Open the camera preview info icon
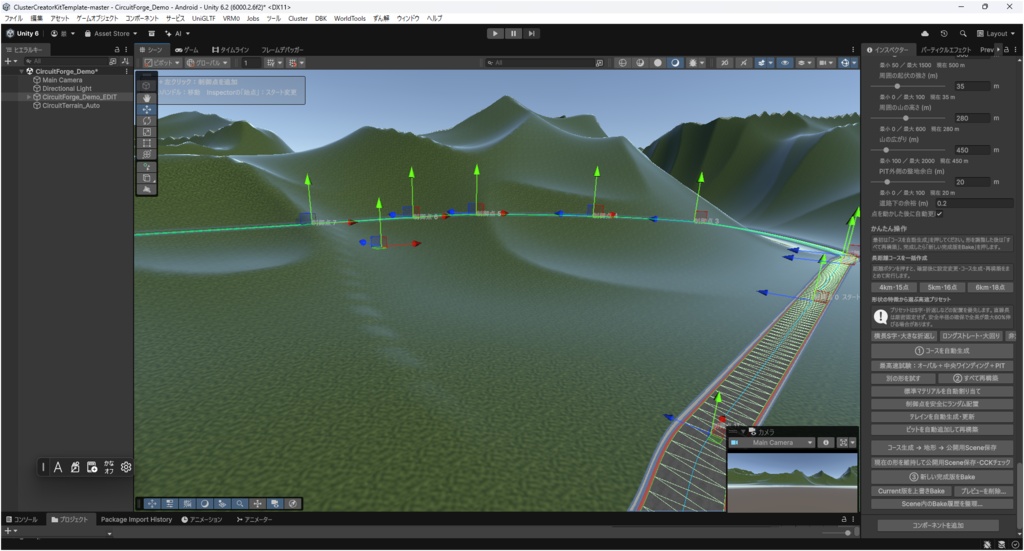This screenshot has height=551, width=1024. 825,443
